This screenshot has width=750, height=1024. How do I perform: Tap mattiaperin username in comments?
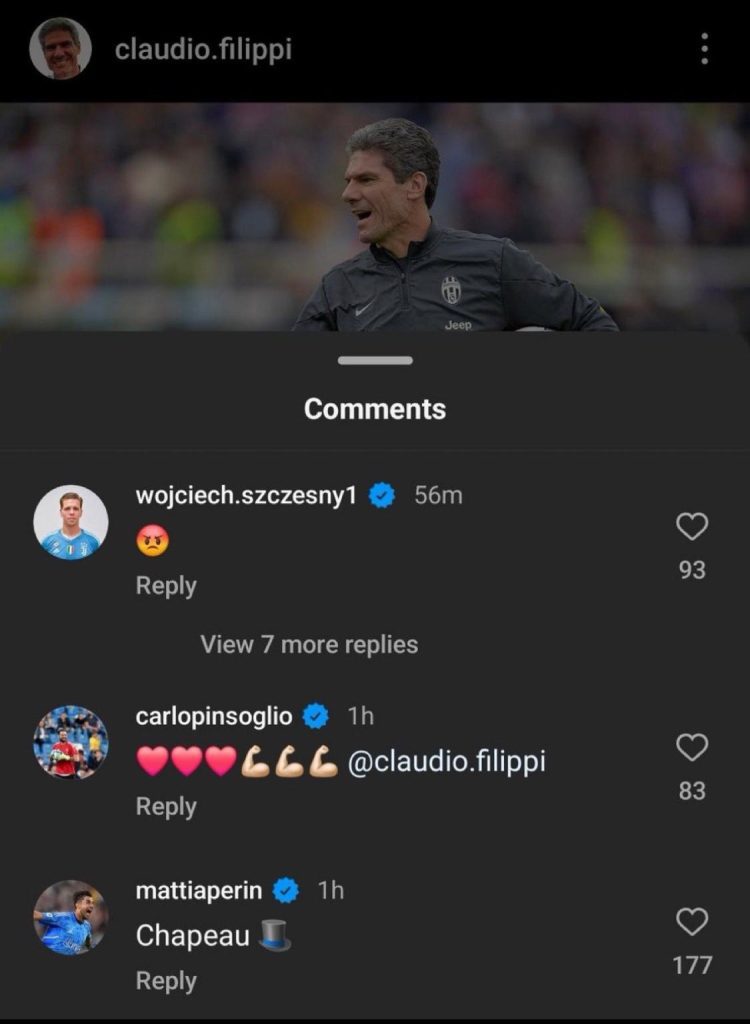coord(199,890)
